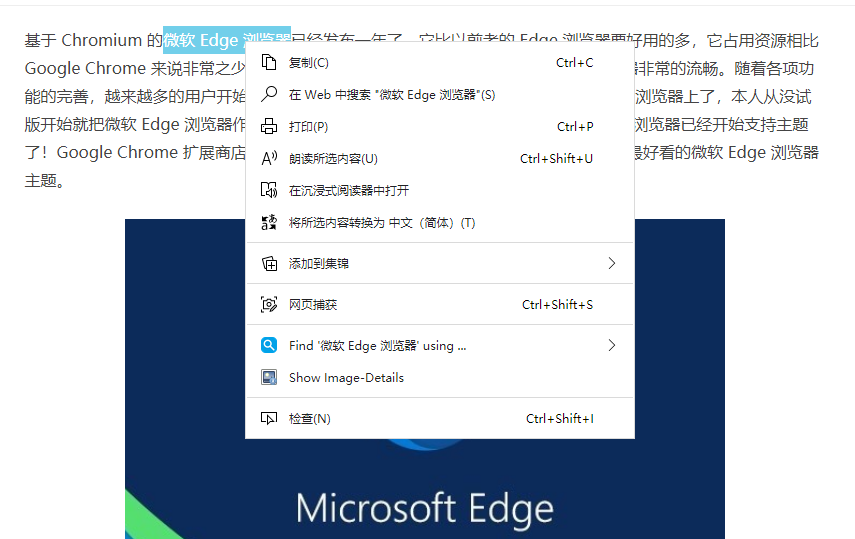This screenshot has width=855, height=539.
Task: Click the immersive reader icon
Action: tap(269, 190)
